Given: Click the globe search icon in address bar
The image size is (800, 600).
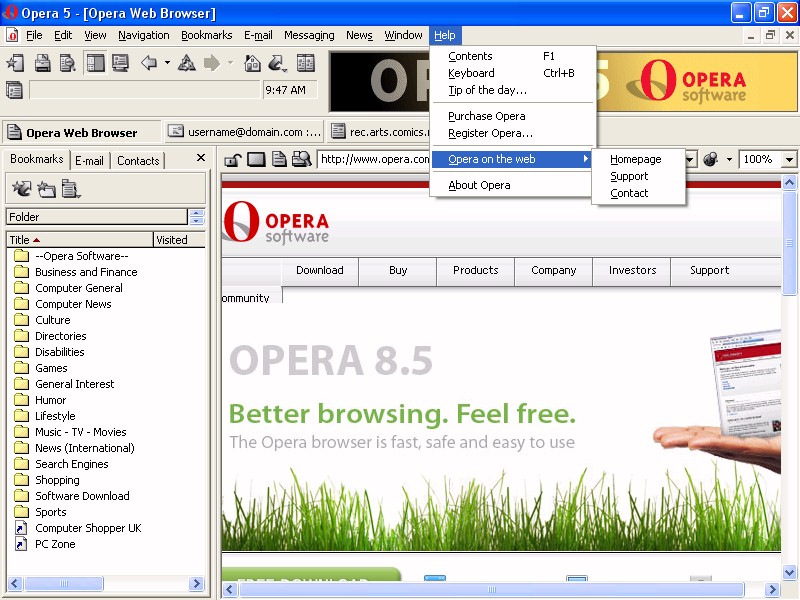Looking at the screenshot, I should (710, 160).
